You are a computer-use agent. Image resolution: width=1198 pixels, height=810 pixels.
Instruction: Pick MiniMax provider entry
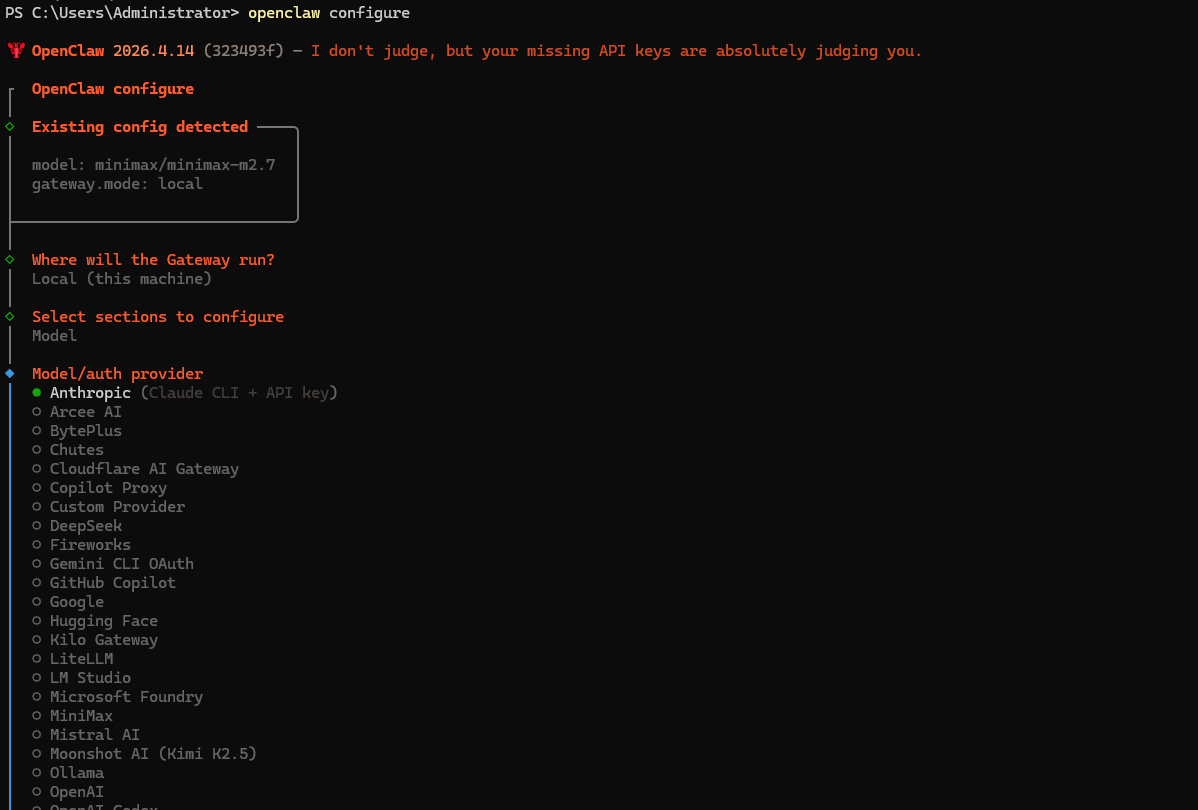(x=81, y=716)
